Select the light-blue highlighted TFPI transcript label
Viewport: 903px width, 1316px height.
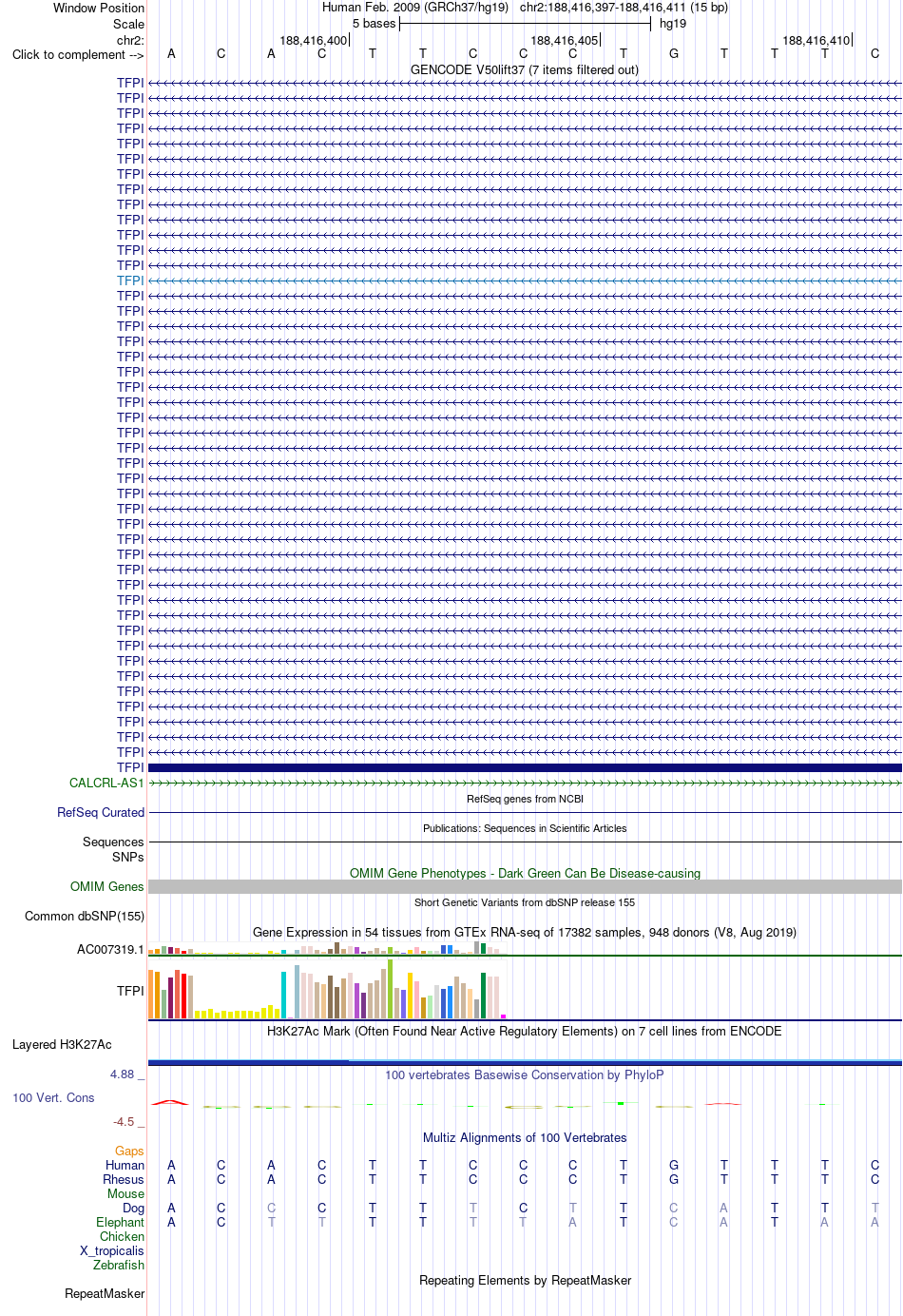[x=130, y=281]
